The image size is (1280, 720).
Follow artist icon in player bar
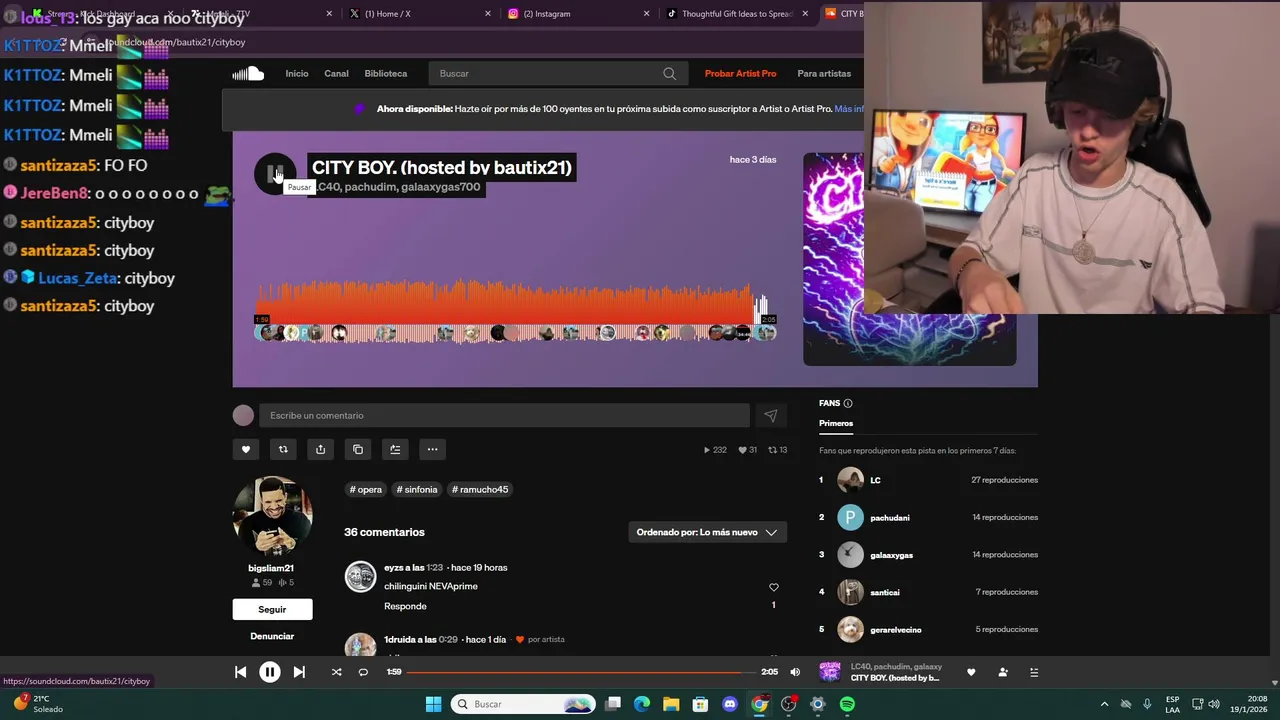pyautogui.click(x=1003, y=672)
